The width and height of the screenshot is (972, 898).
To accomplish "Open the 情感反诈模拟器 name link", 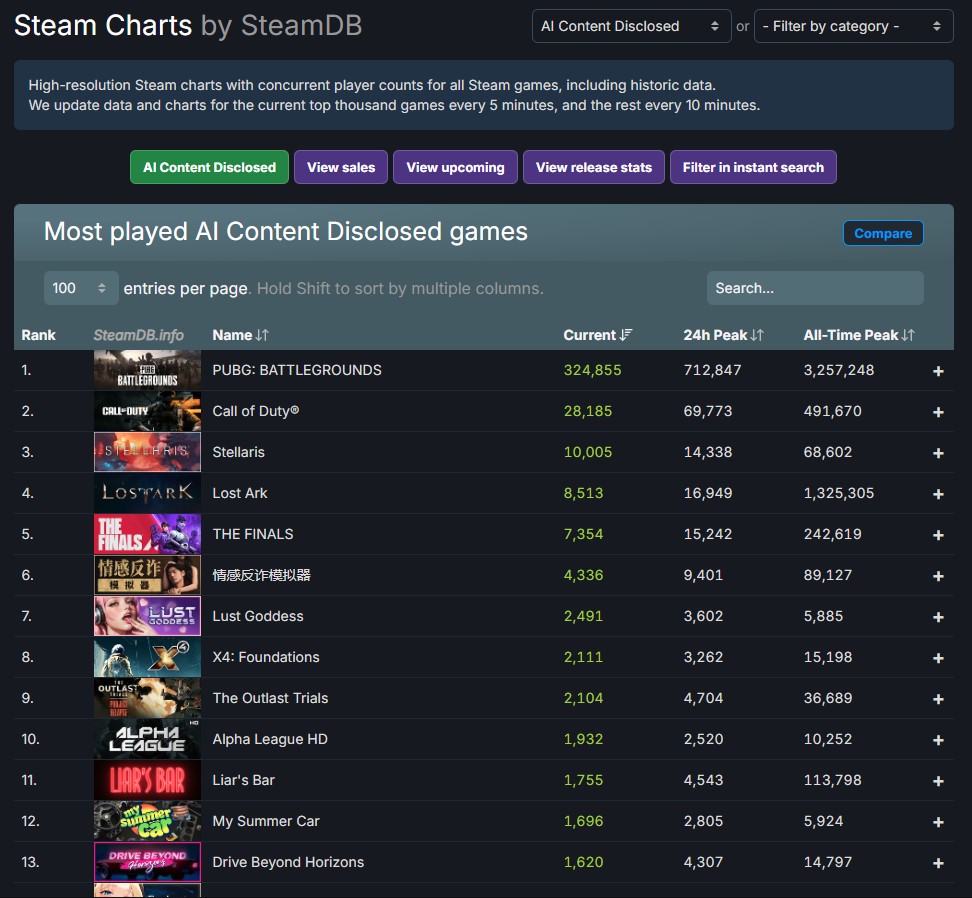I will click(x=262, y=574).
